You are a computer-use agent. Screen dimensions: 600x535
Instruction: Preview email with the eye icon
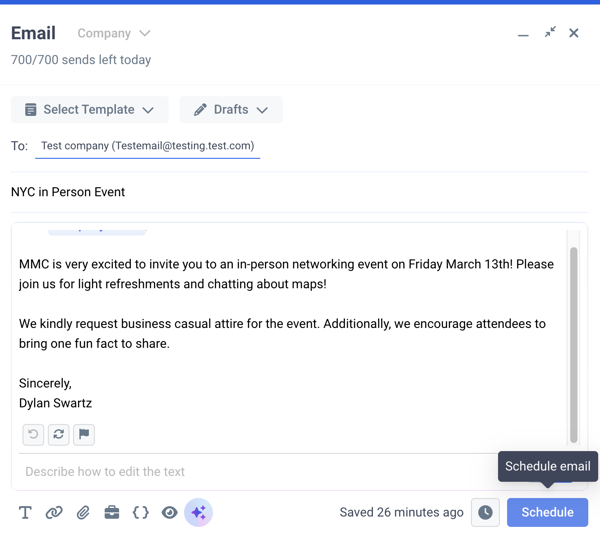[x=169, y=512]
